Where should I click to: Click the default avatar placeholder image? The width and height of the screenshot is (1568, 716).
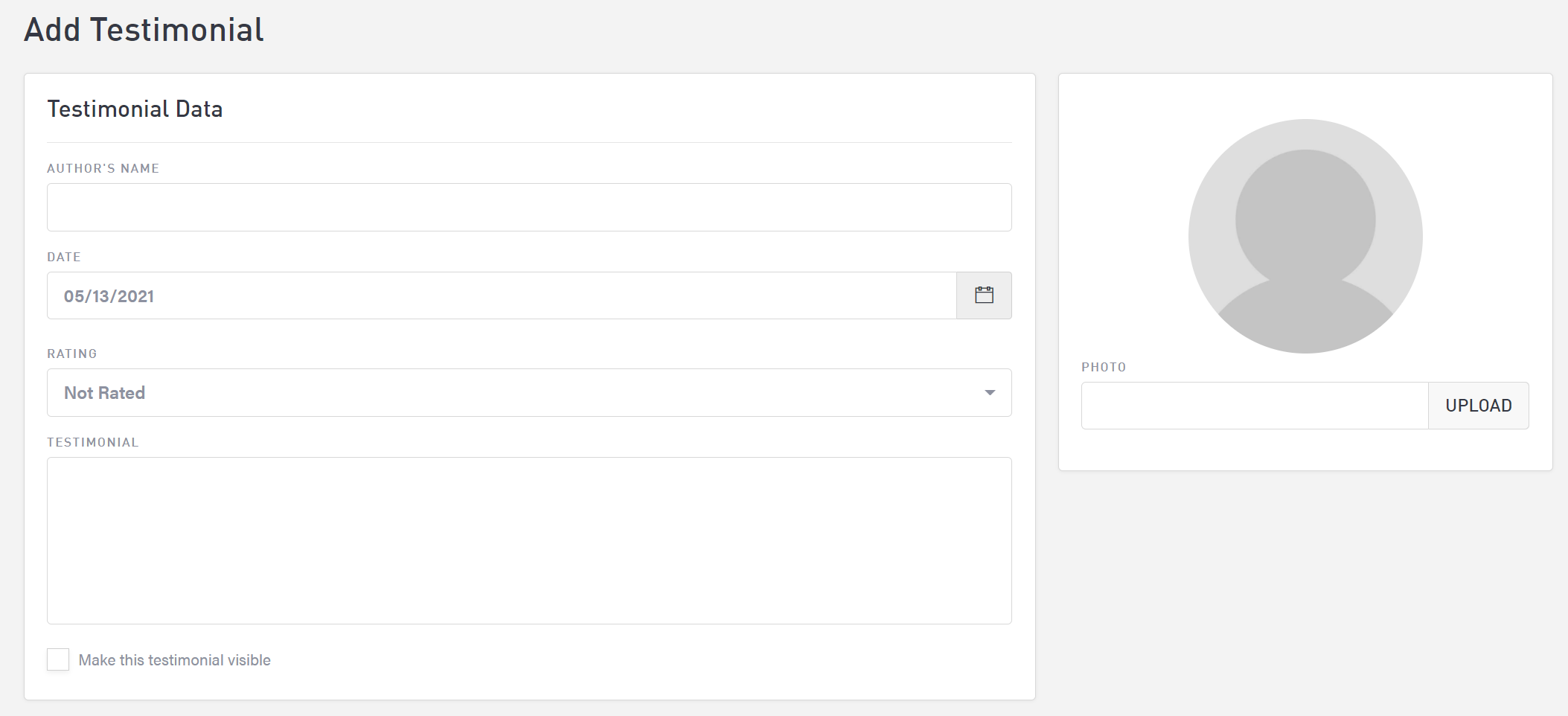point(1305,236)
